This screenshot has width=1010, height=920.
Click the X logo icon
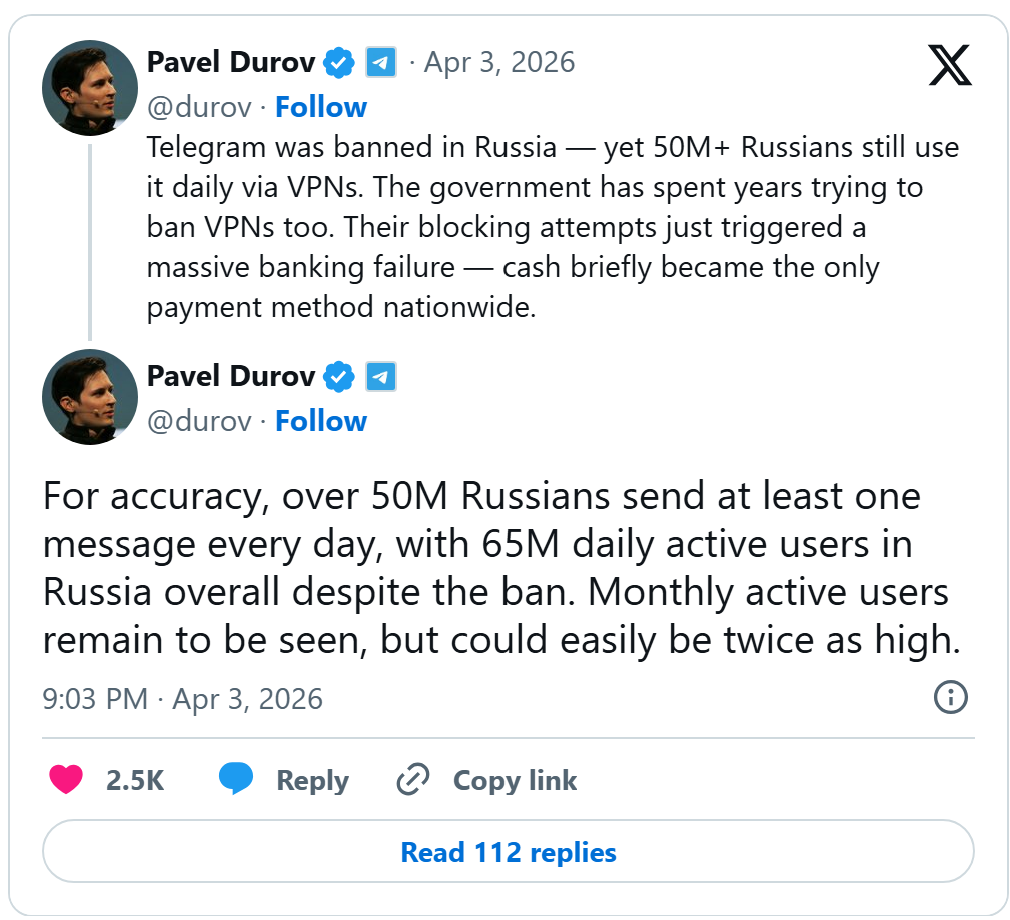point(949,64)
